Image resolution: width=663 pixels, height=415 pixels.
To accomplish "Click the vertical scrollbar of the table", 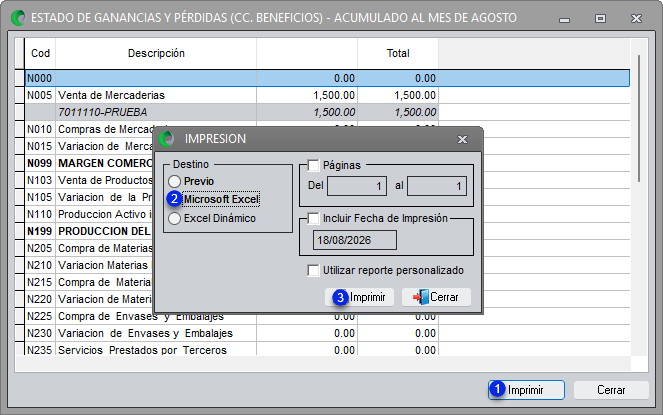I will tap(639, 118).
